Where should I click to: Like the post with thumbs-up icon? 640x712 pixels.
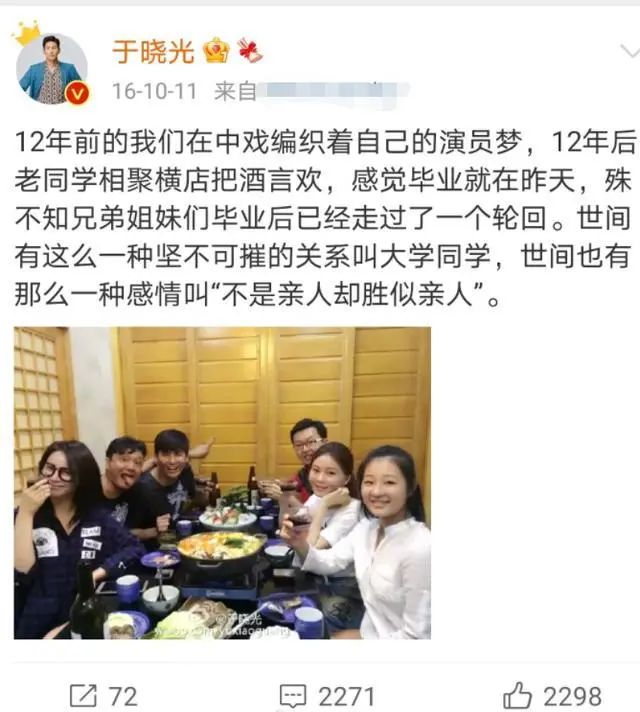[x=517, y=695]
